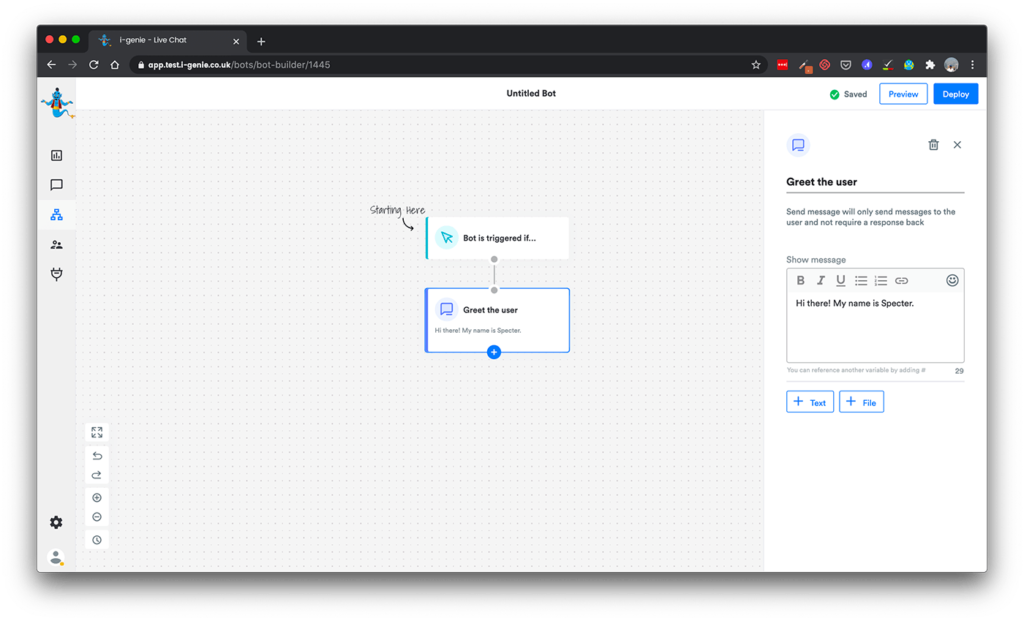This screenshot has width=1024, height=621.
Task: Zoom in on the canvas
Action: pos(97,498)
